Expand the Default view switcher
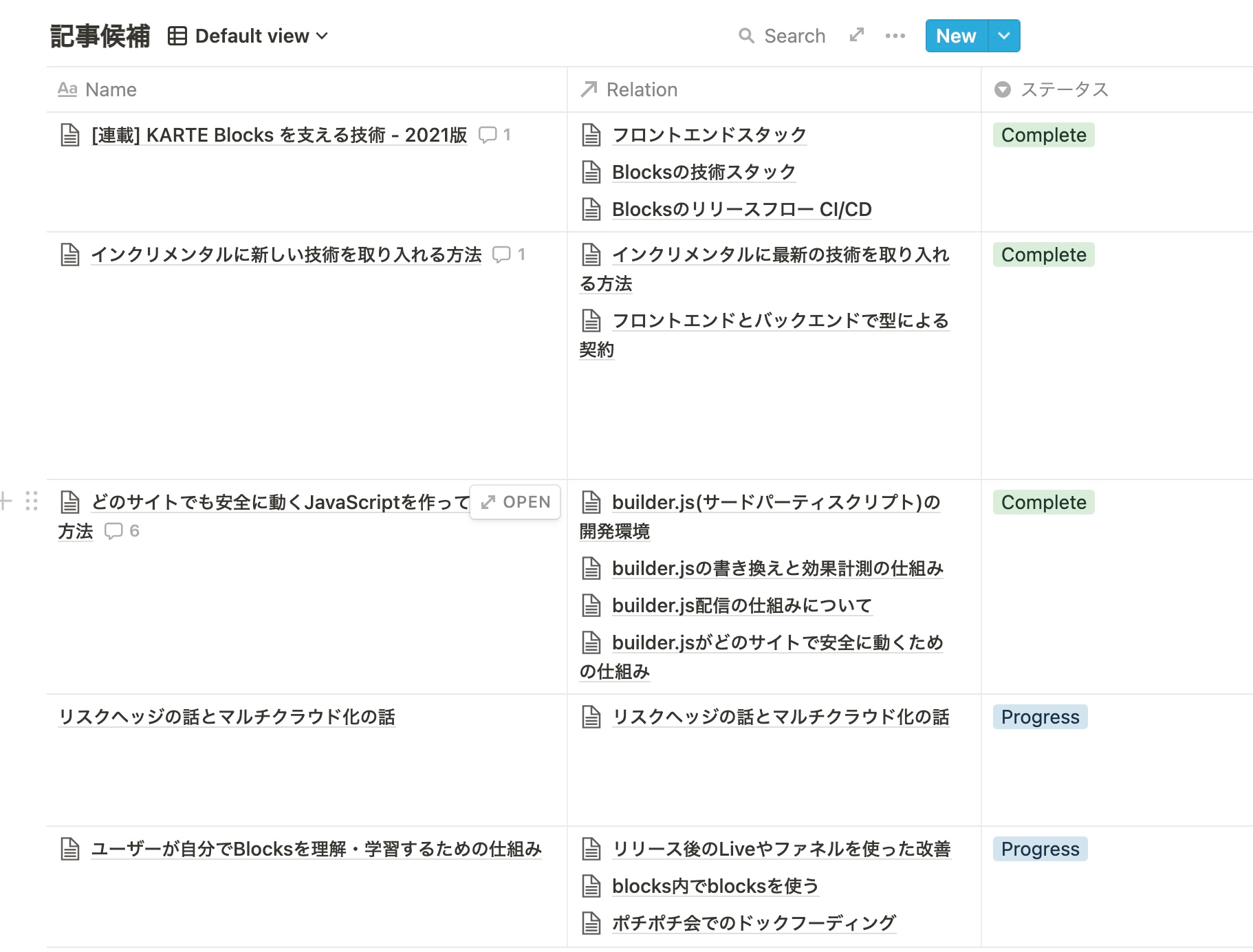This screenshot has height=952, width=1253. tap(248, 36)
